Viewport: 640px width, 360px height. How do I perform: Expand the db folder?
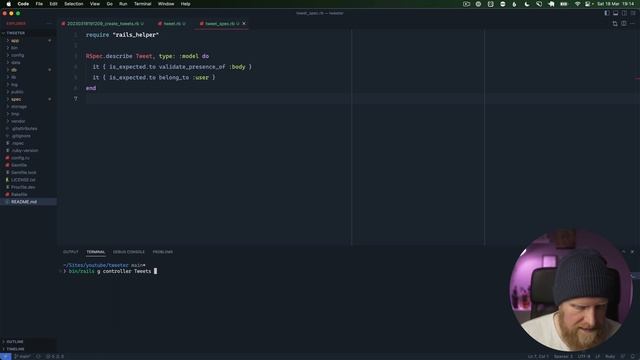[14, 70]
